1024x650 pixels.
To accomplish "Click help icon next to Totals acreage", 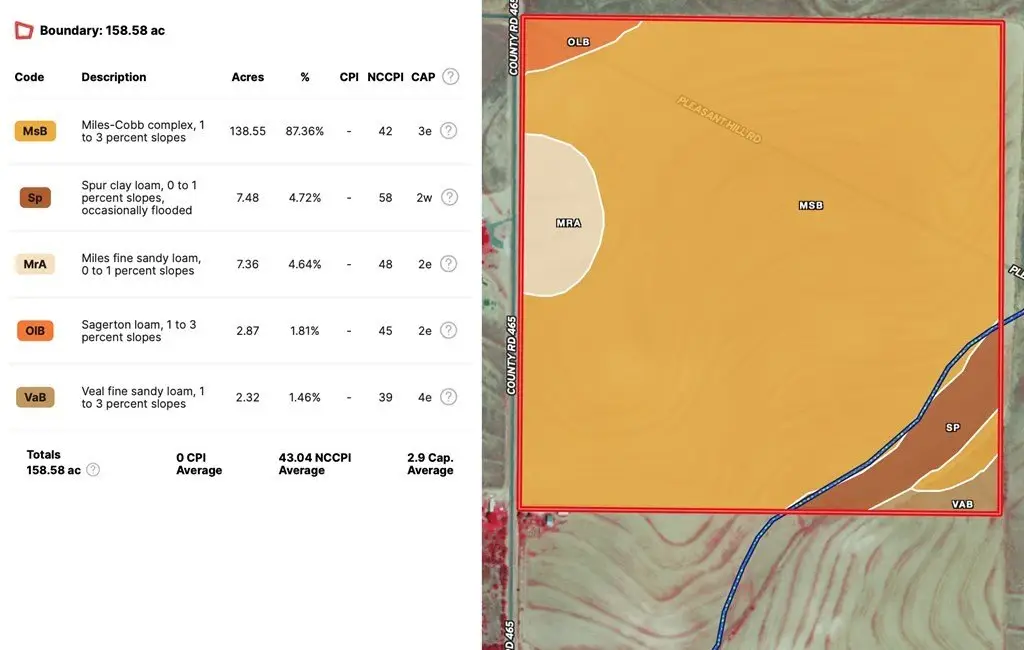I will 93,469.
